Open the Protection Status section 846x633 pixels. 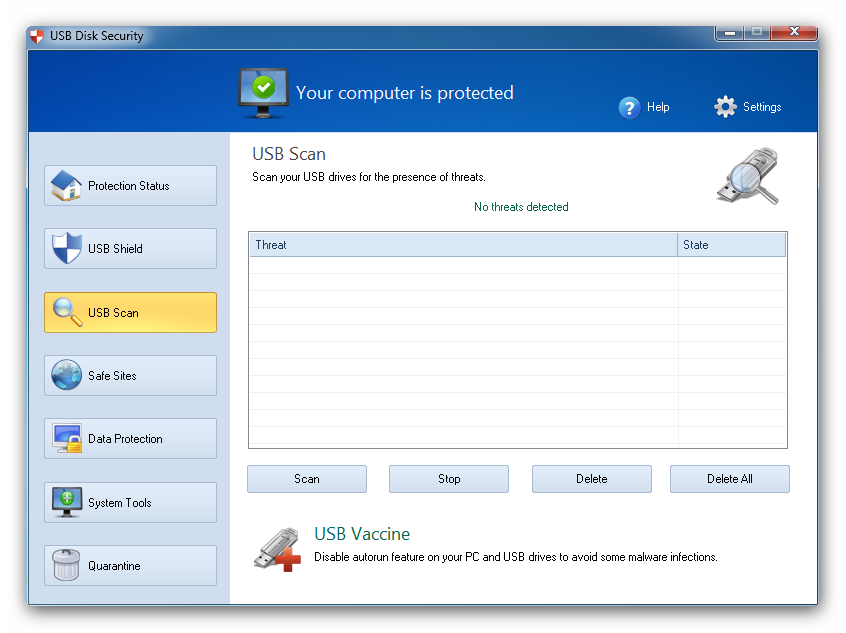click(131, 185)
